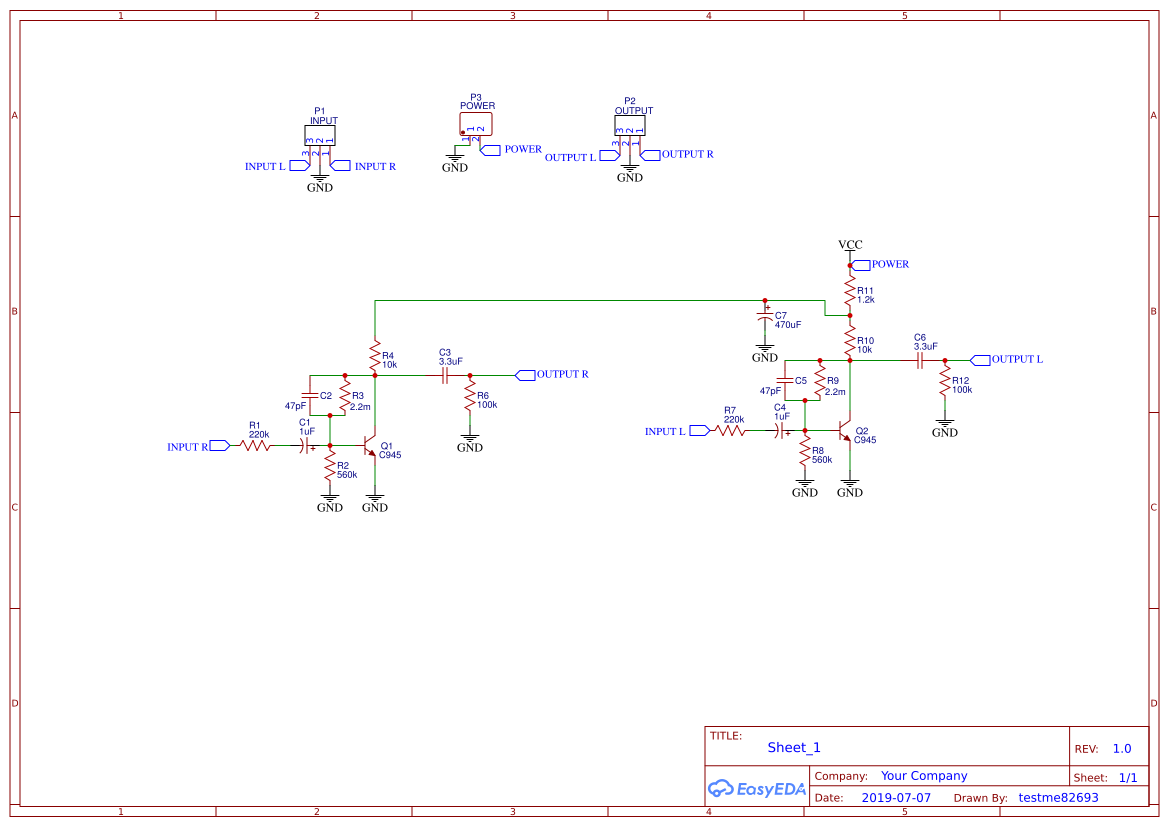Click the INPUT L net flag feeding R7
1169x827 pixels.
(x=699, y=430)
